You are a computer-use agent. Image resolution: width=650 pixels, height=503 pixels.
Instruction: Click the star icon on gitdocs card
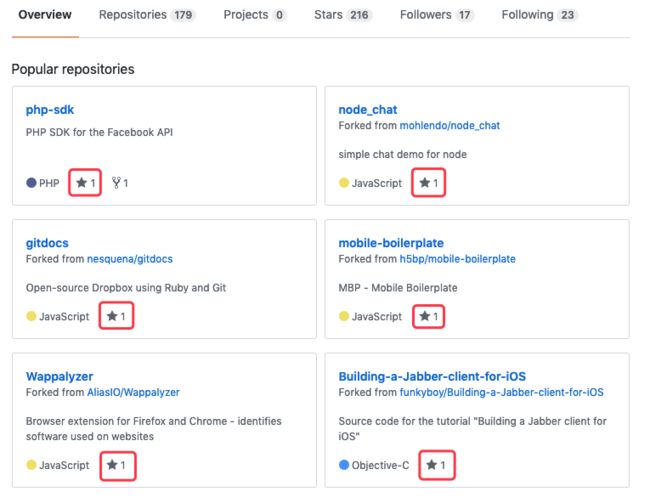tap(112, 316)
